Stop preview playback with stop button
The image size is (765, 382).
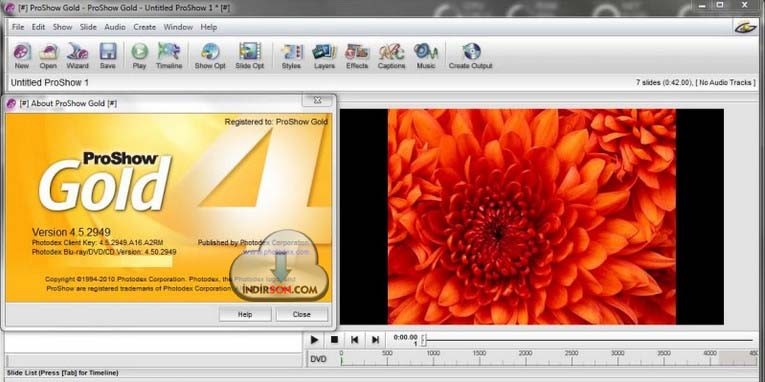[x=334, y=340]
